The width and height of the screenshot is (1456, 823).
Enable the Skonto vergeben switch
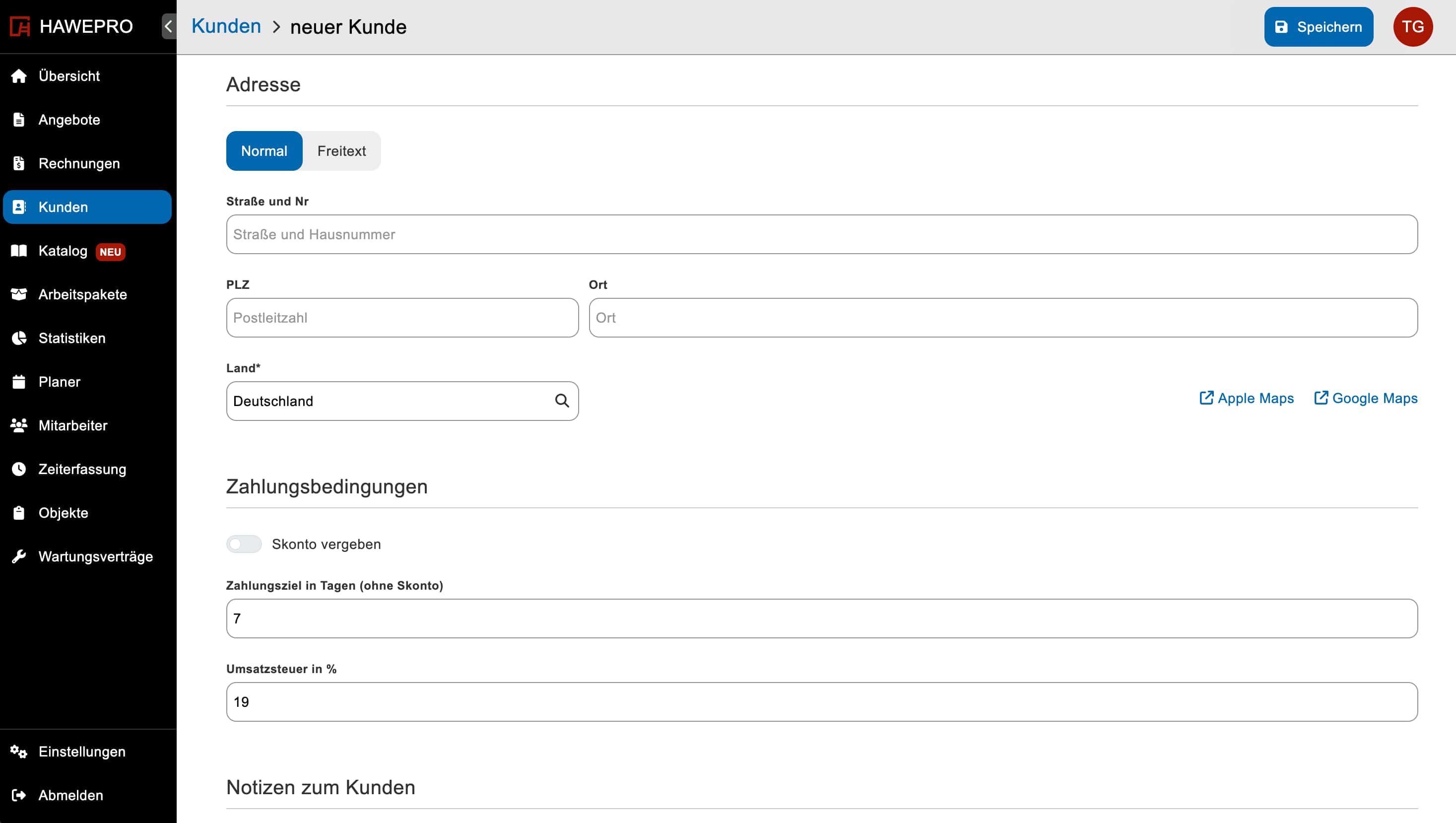[x=244, y=544]
